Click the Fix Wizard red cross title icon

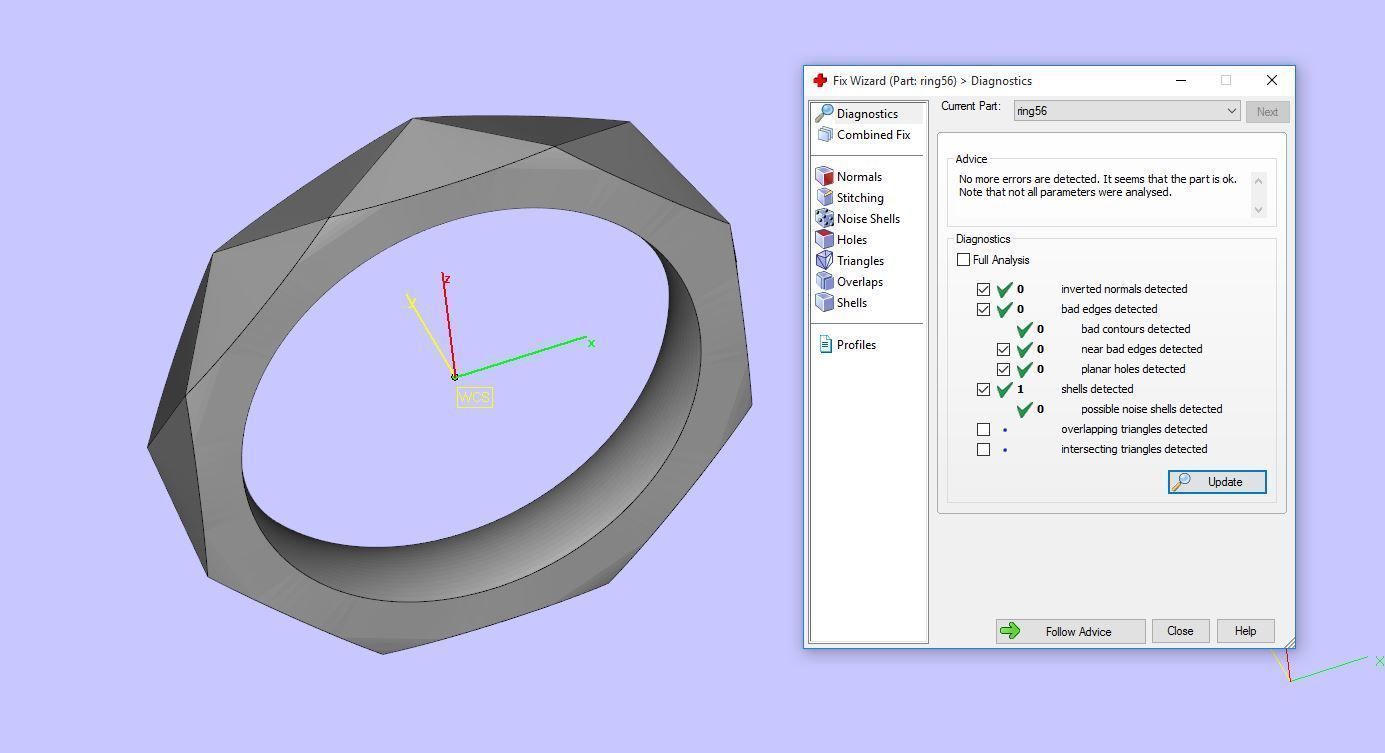tap(820, 81)
